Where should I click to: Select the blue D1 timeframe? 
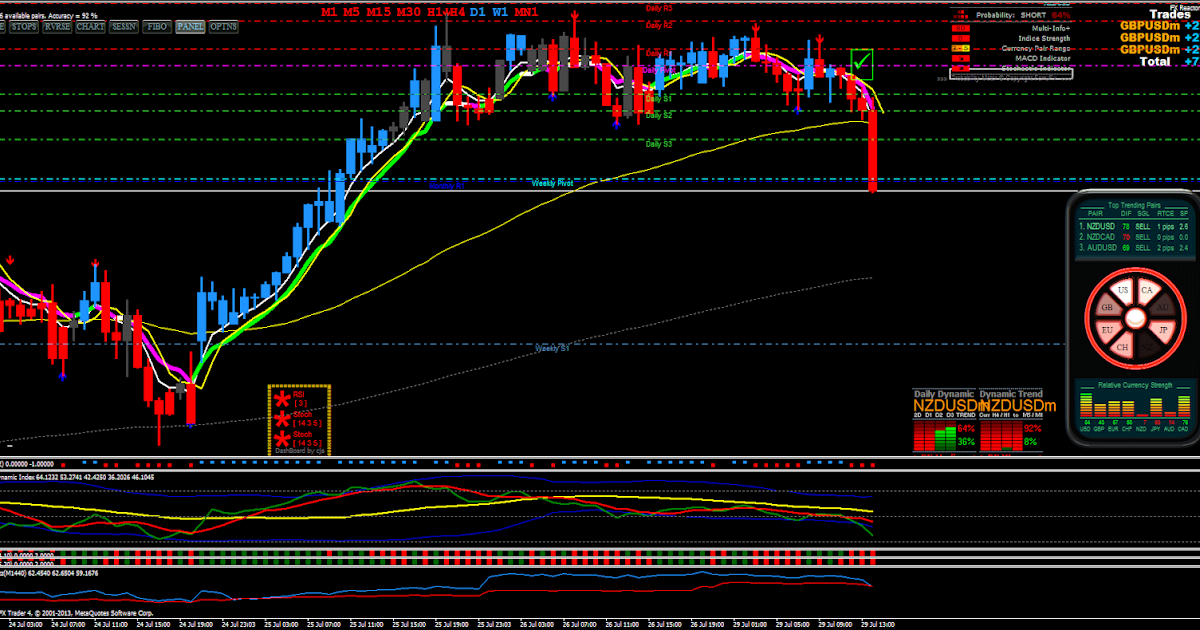[478, 11]
